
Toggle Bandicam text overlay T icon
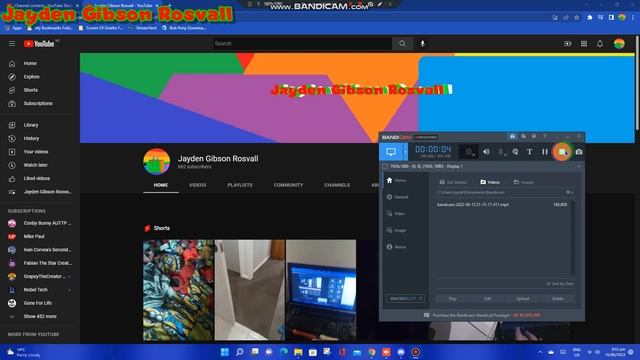pyautogui.click(x=529, y=152)
